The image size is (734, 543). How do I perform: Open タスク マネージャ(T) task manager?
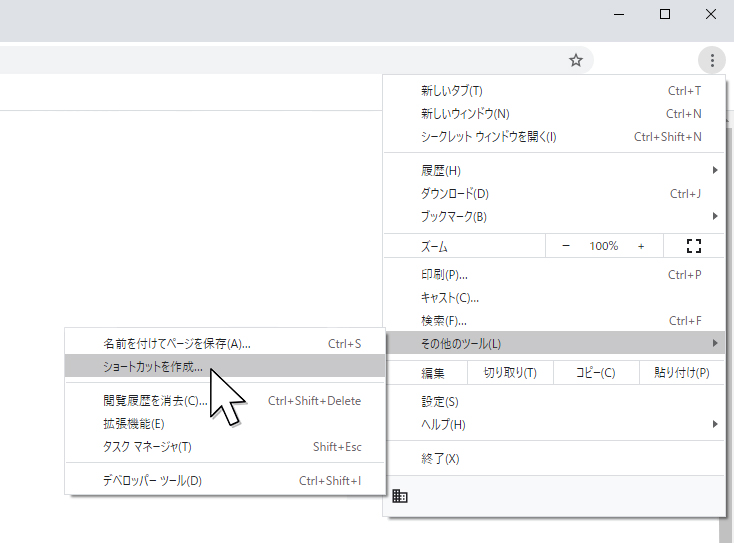pos(147,447)
